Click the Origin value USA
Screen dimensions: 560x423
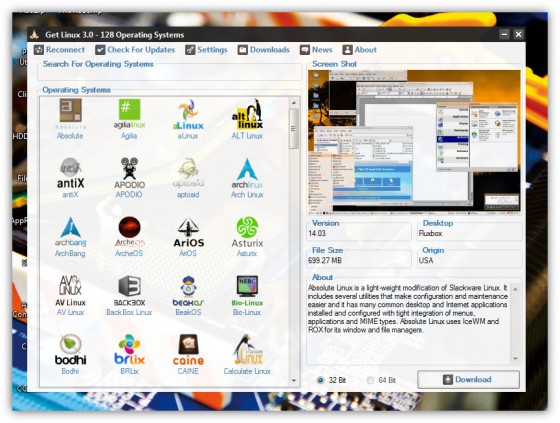pos(426,260)
